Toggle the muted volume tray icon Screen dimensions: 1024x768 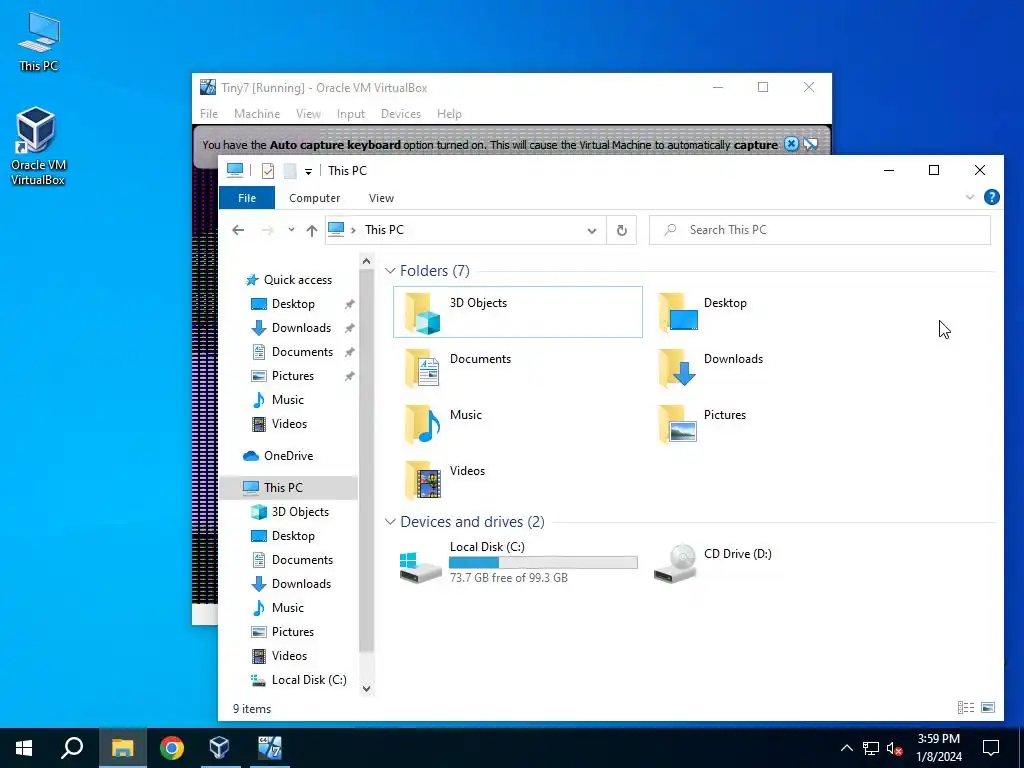[895, 748]
